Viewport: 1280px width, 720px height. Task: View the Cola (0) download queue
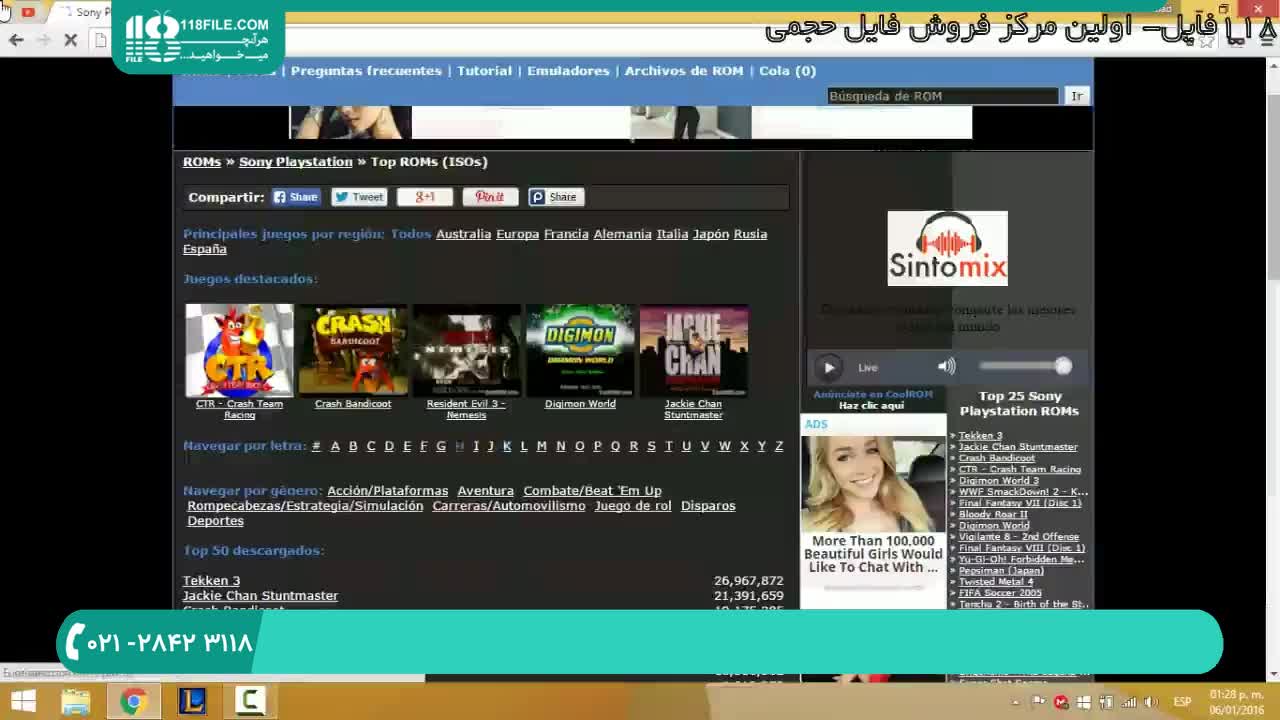coord(787,71)
